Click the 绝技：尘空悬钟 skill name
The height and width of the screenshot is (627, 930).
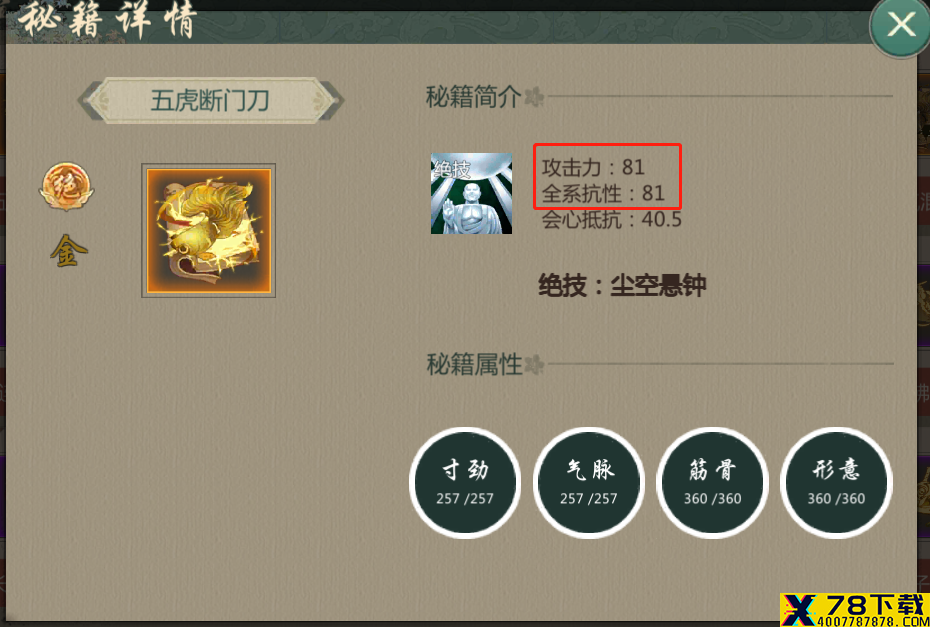(x=622, y=286)
